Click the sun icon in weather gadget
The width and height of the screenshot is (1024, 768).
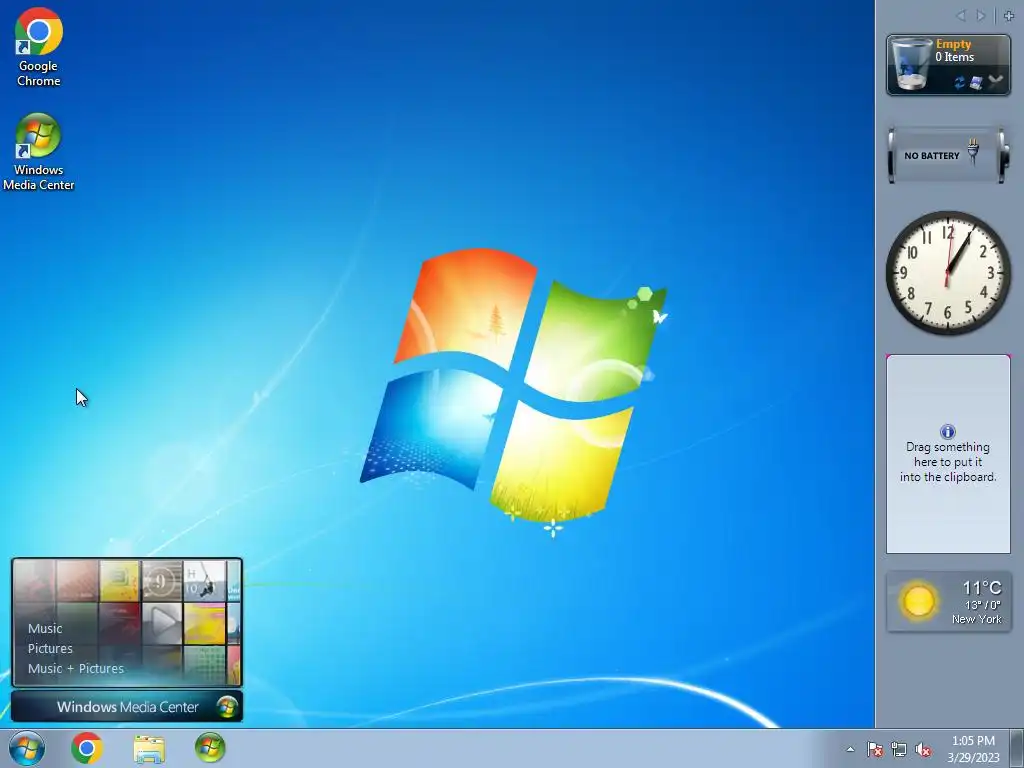coord(918,601)
